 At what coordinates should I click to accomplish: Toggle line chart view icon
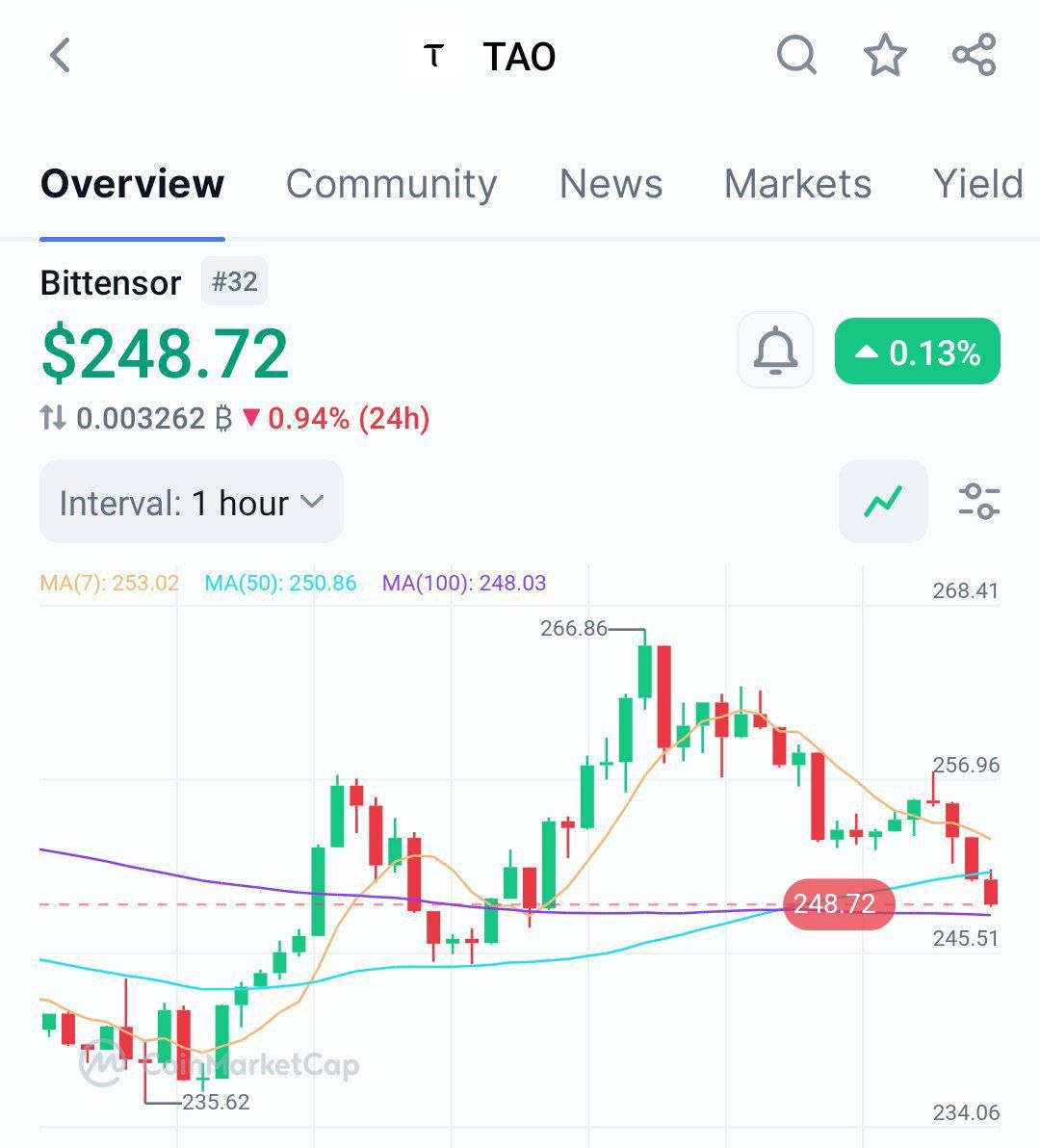883,502
